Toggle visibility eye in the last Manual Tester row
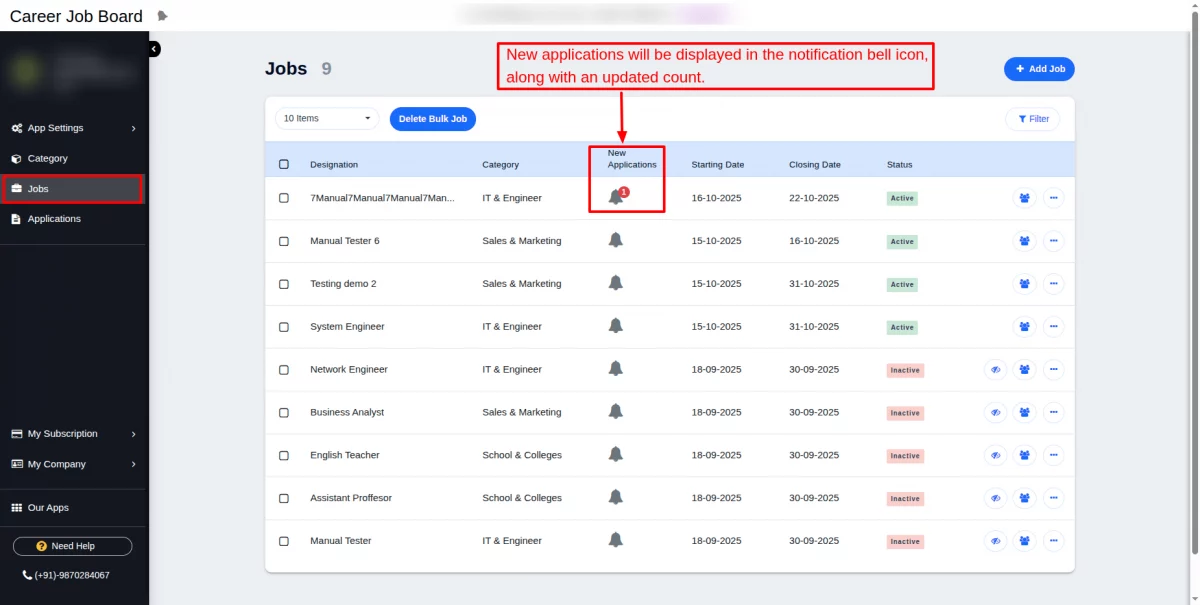Screen dimensions: 1200x605 [995, 541]
